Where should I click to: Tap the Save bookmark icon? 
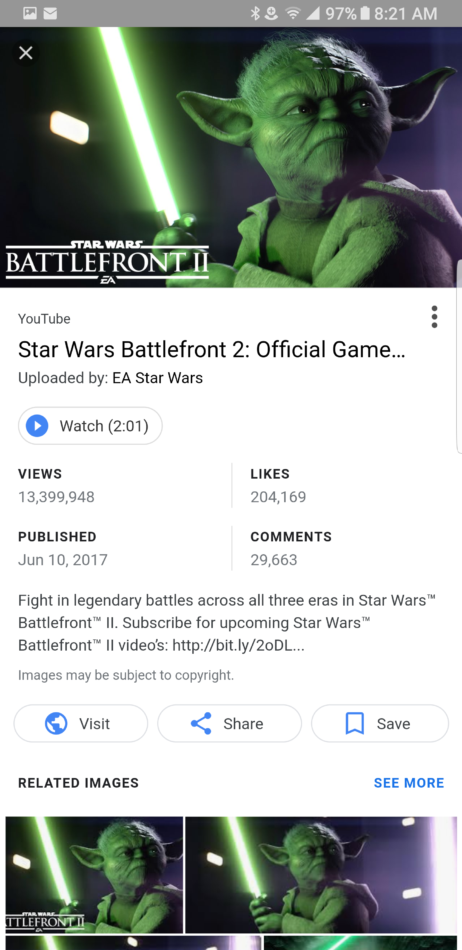(x=355, y=723)
